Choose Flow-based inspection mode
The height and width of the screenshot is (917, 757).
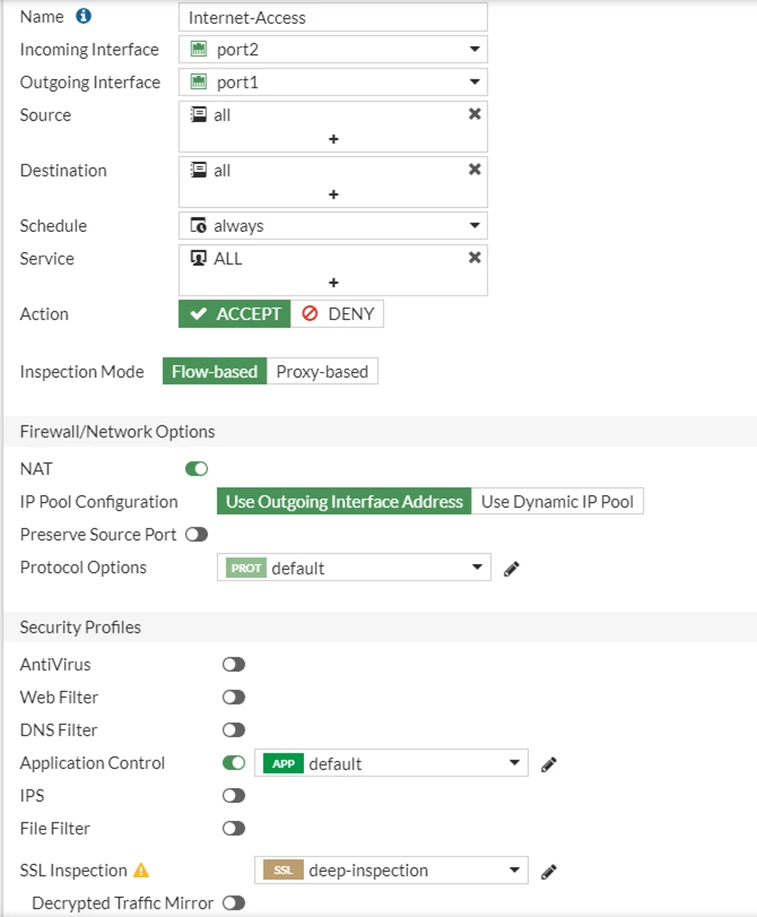[215, 371]
